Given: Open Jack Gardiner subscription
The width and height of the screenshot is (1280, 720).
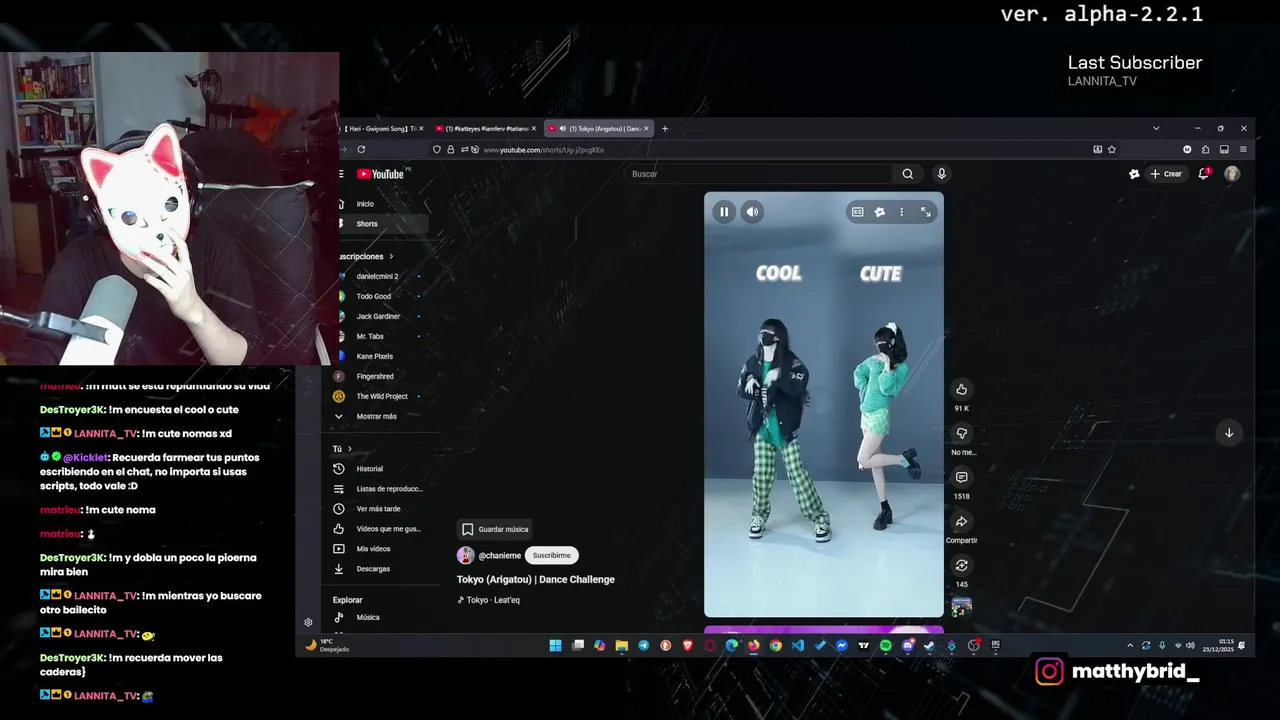Looking at the screenshot, I should click(x=378, y=316).
